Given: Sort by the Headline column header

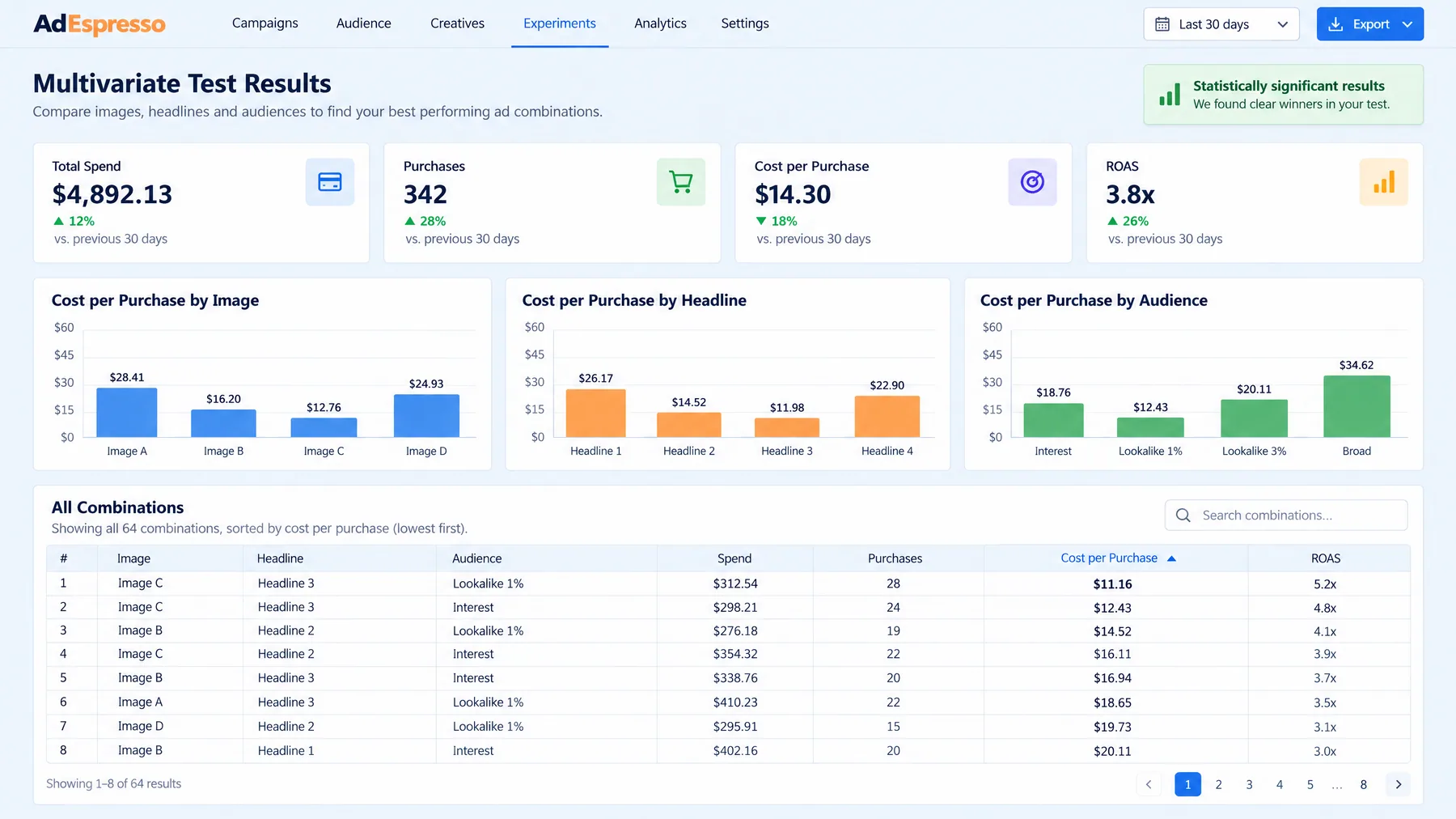Looking at the screenshot, I should pyautogui.click(x=280, y=558).
